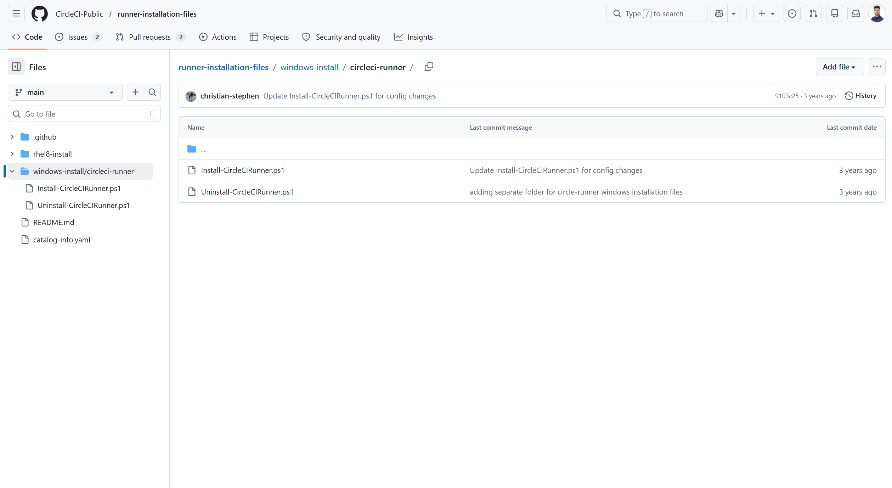
Task: Open the issues icon in header
Action: tap(792, 14)
